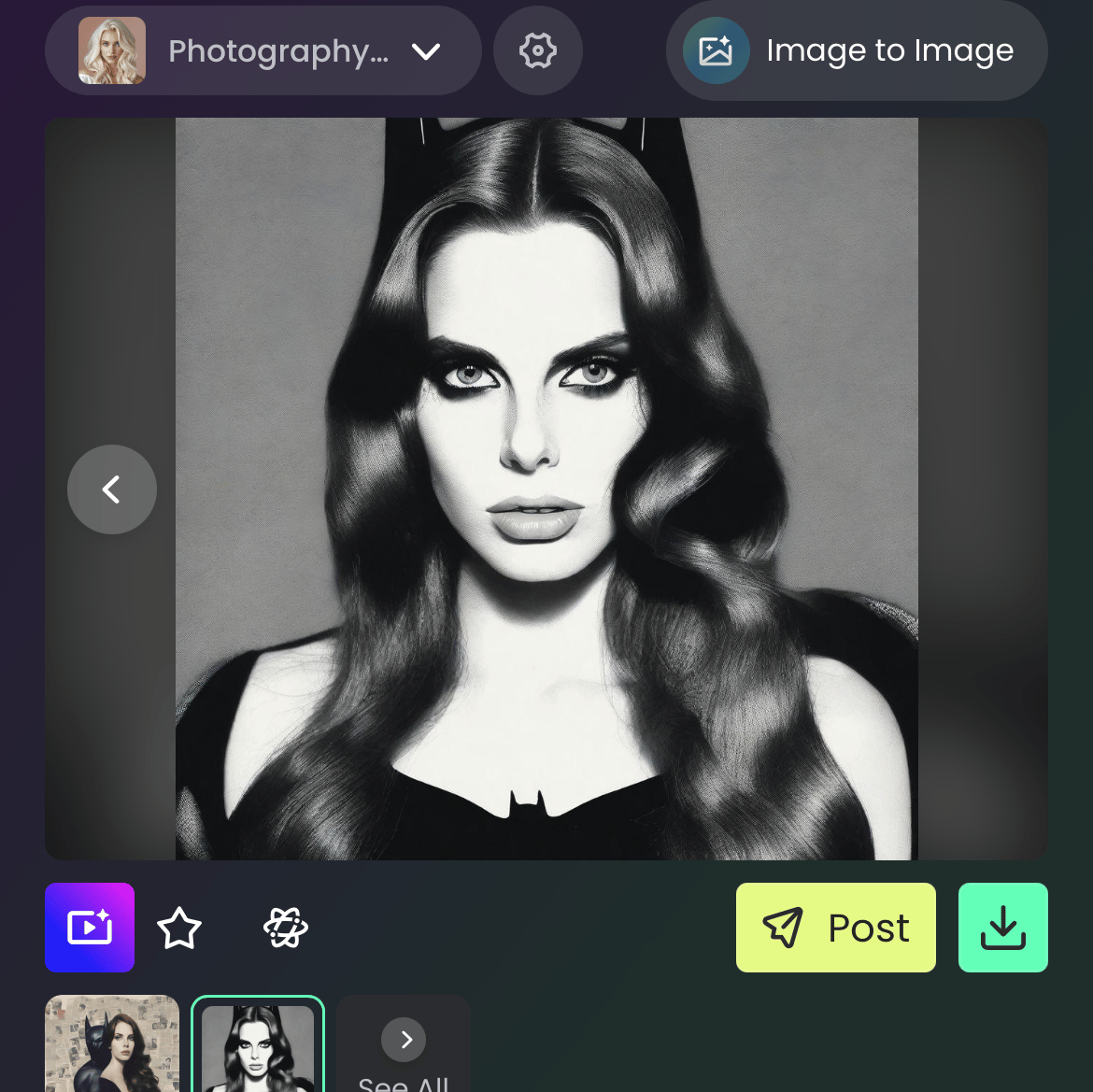Favorite the image with star icon
Viewport: 1093px width, 1092px height.
click(179, 928)
